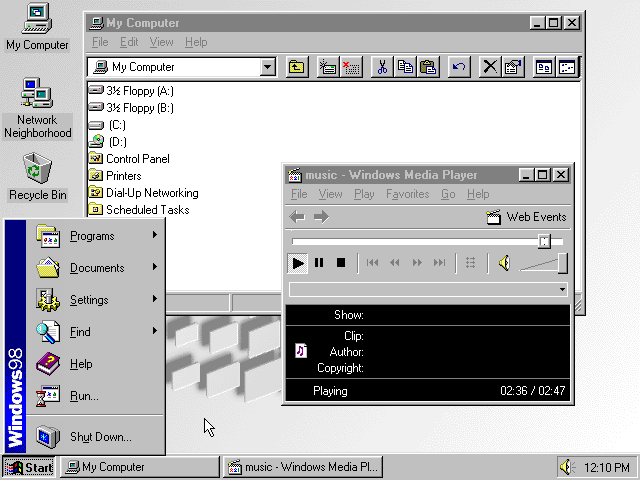
Task: Stop playback in Media Player
Action: 340,263
